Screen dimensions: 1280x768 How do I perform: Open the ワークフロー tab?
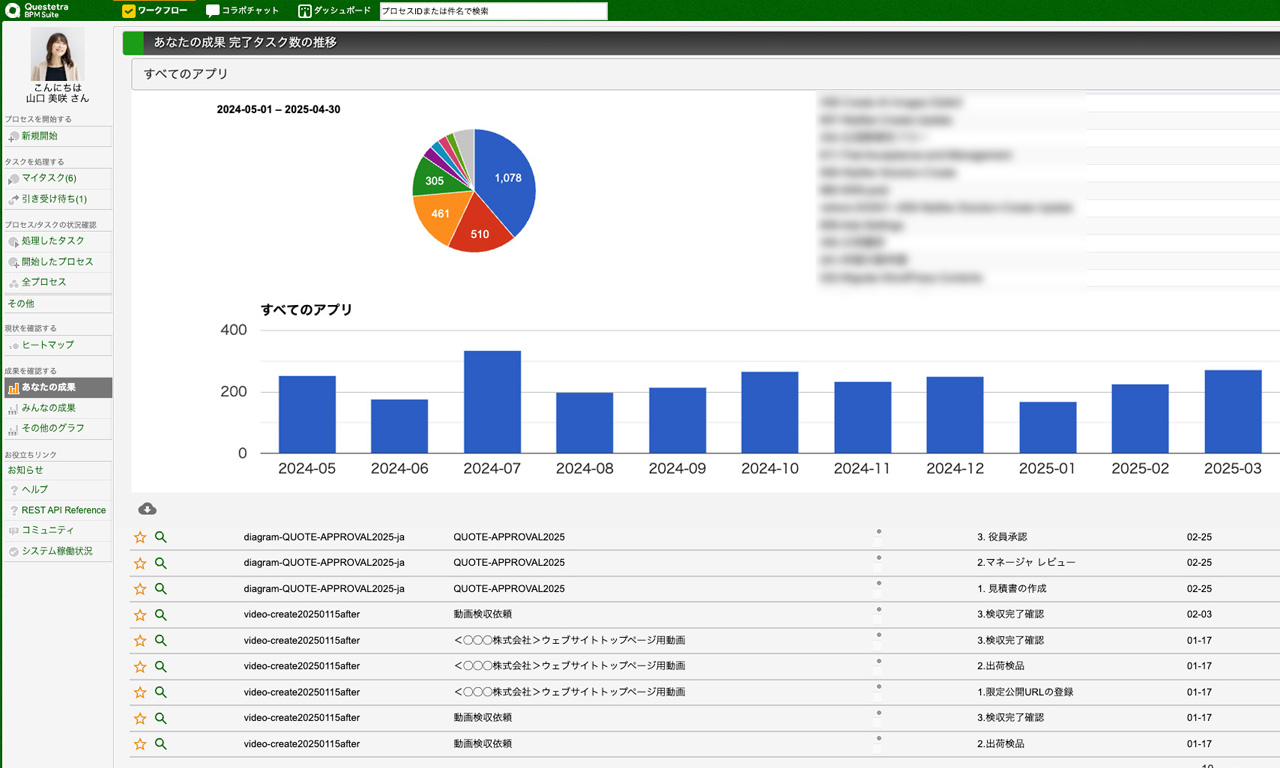pyautogui.click(x=155, y=11)
